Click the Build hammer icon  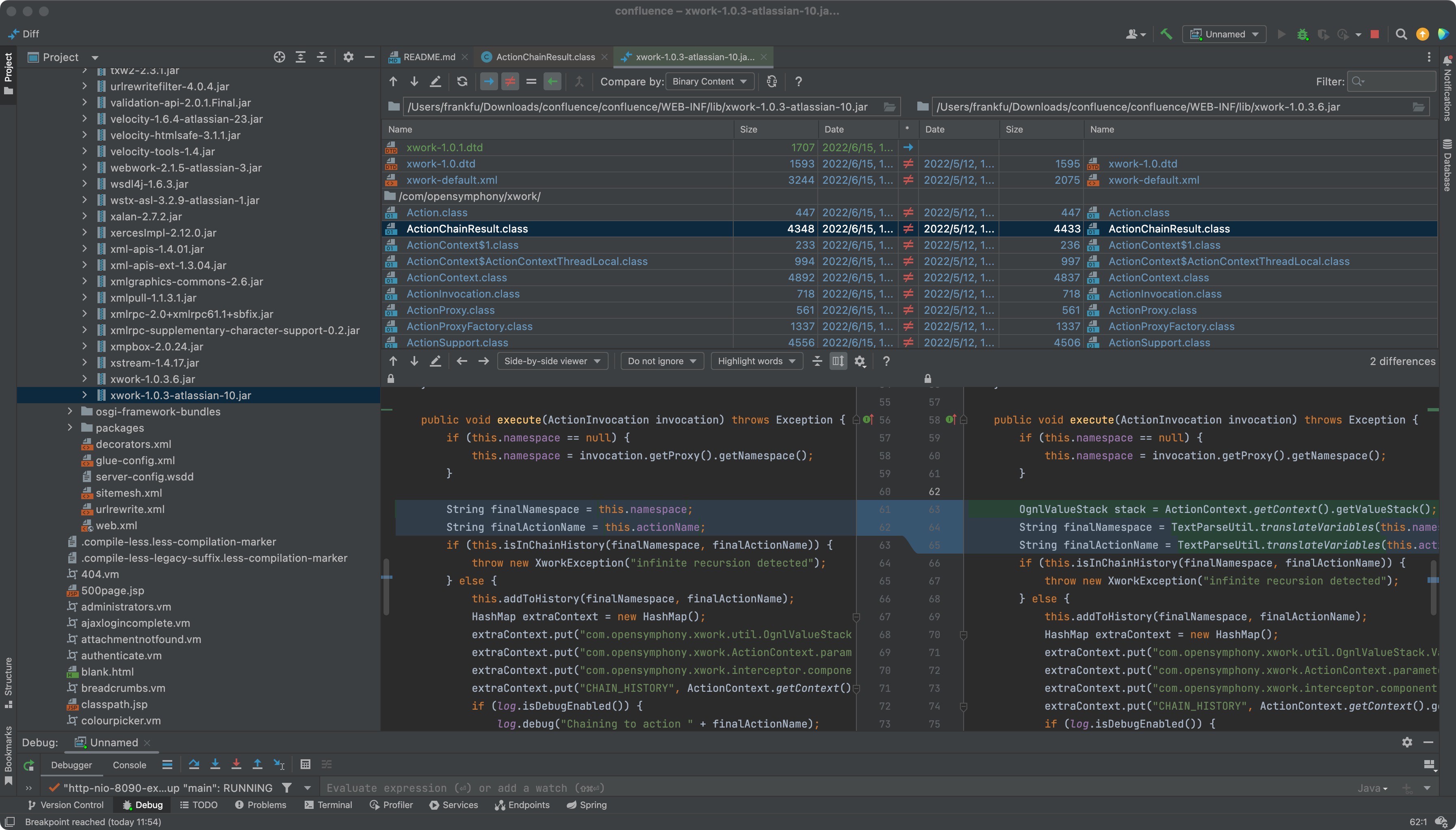point(1166,34)
